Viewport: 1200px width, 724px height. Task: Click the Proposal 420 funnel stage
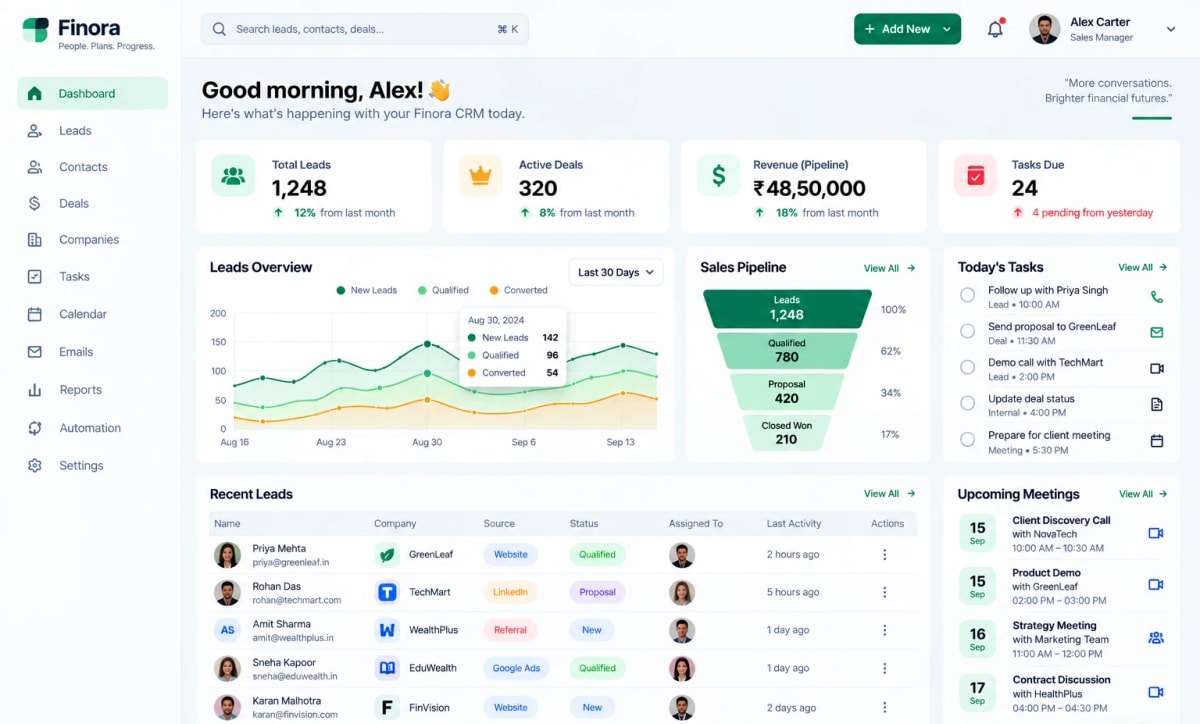tap(787, 392)
